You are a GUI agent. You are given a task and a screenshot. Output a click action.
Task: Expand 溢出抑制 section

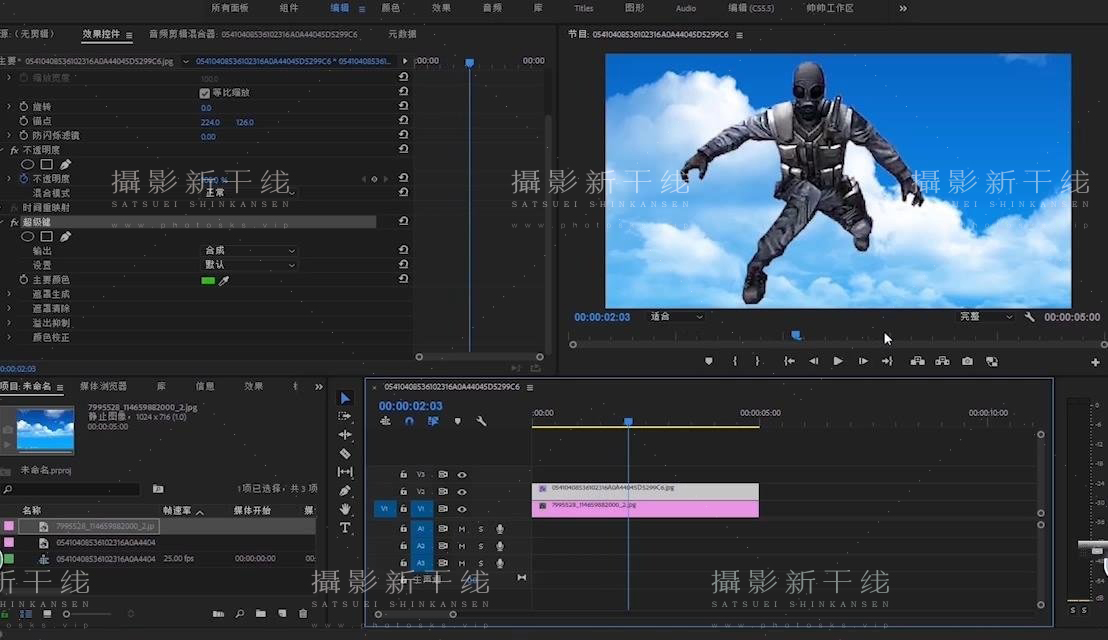coord(9,323)
